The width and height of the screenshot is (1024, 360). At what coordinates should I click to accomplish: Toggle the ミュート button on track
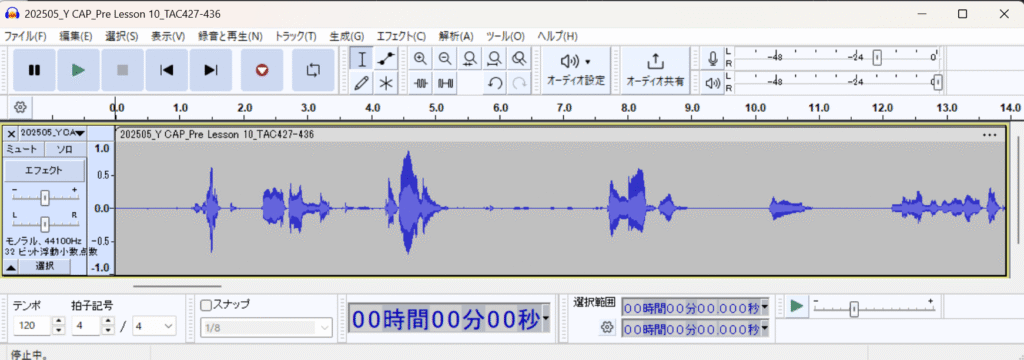(22, 149)
